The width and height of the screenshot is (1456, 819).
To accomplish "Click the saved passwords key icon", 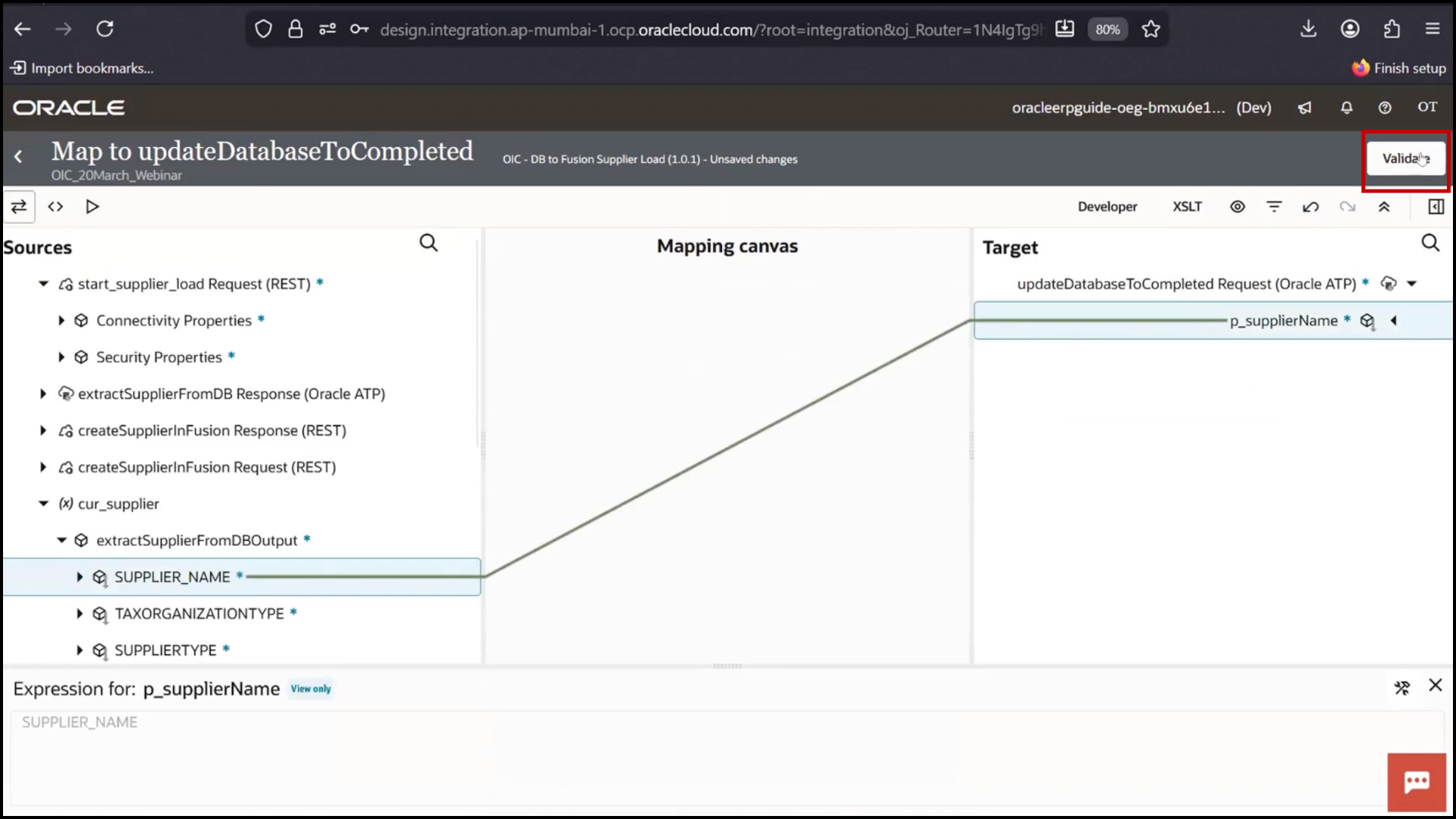I will pos(359,30).
